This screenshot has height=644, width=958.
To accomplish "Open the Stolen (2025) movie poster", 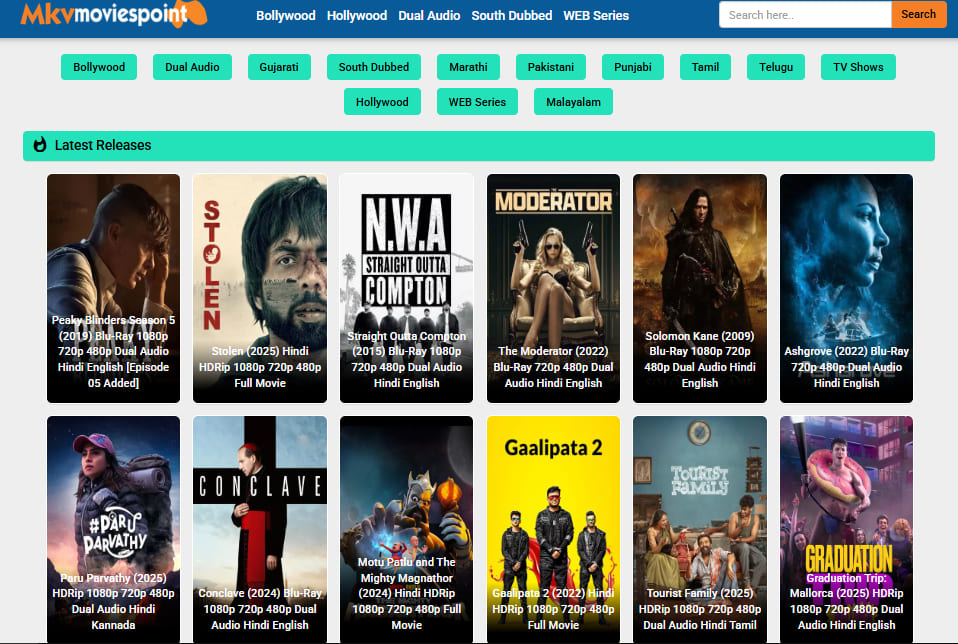I will point(260,288).
